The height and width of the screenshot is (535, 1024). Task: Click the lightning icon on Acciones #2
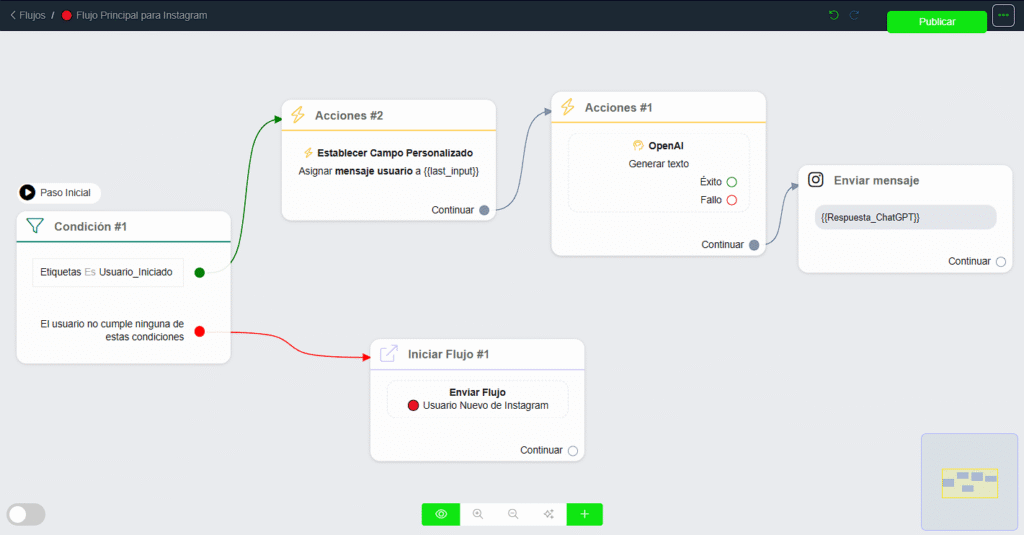click(298, 115)
